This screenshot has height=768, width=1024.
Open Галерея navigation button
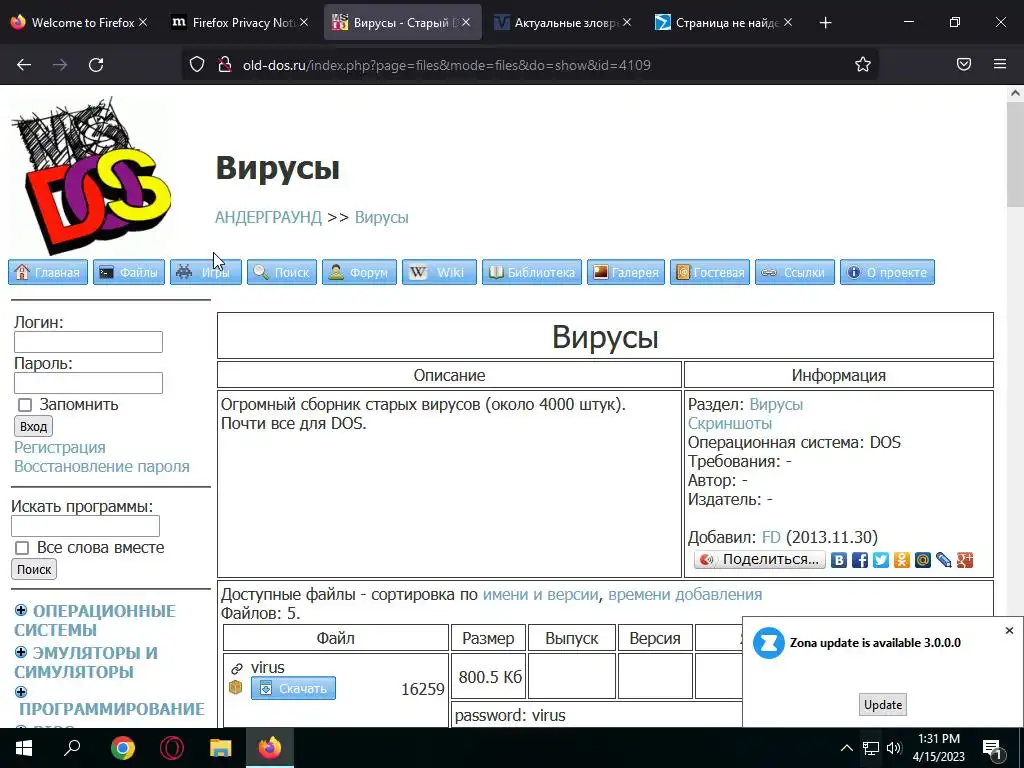[x=626, y=272]
